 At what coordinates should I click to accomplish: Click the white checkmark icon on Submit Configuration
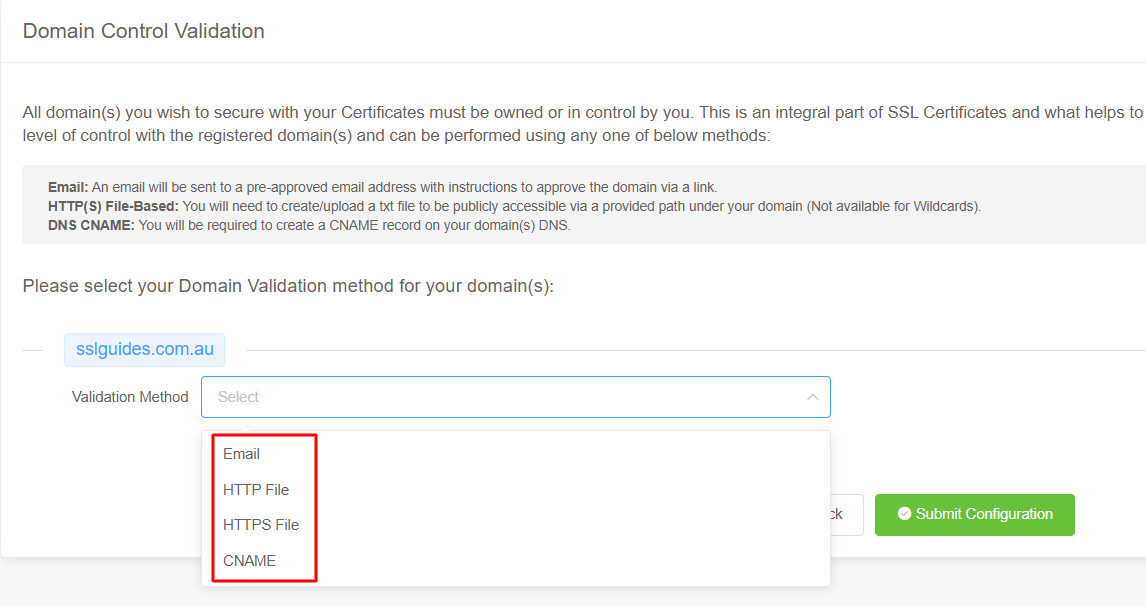click(x=904, y=514)
